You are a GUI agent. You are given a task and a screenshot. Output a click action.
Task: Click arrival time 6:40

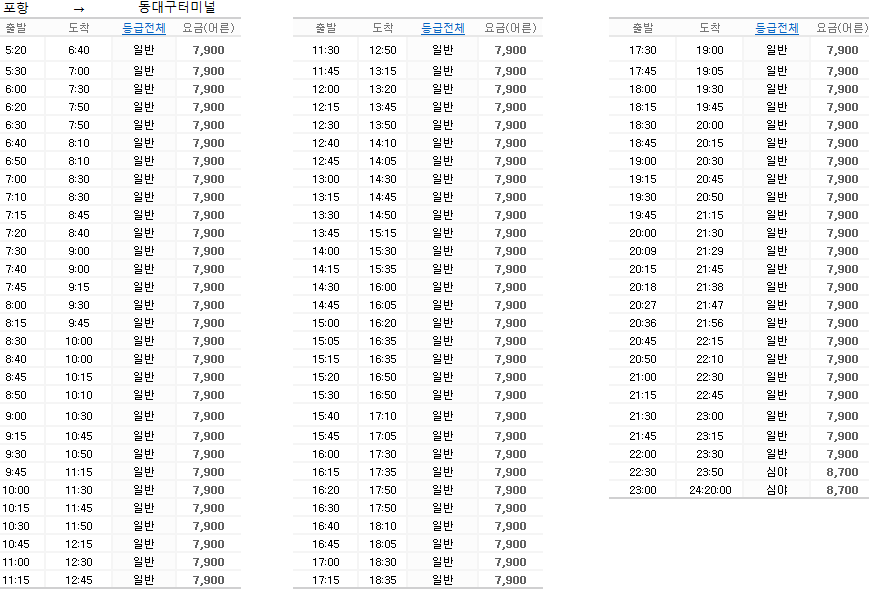(x=79, y=50)
